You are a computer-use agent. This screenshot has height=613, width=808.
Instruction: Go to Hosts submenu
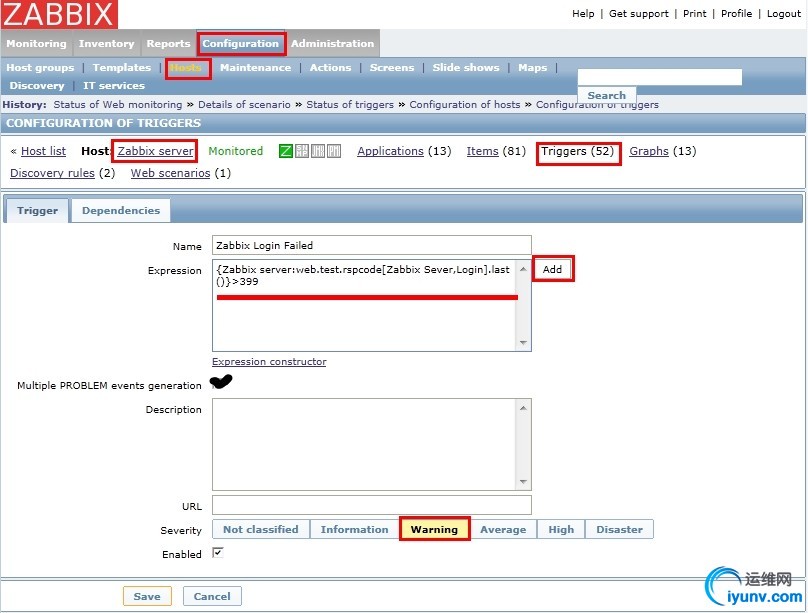(186, 67)
